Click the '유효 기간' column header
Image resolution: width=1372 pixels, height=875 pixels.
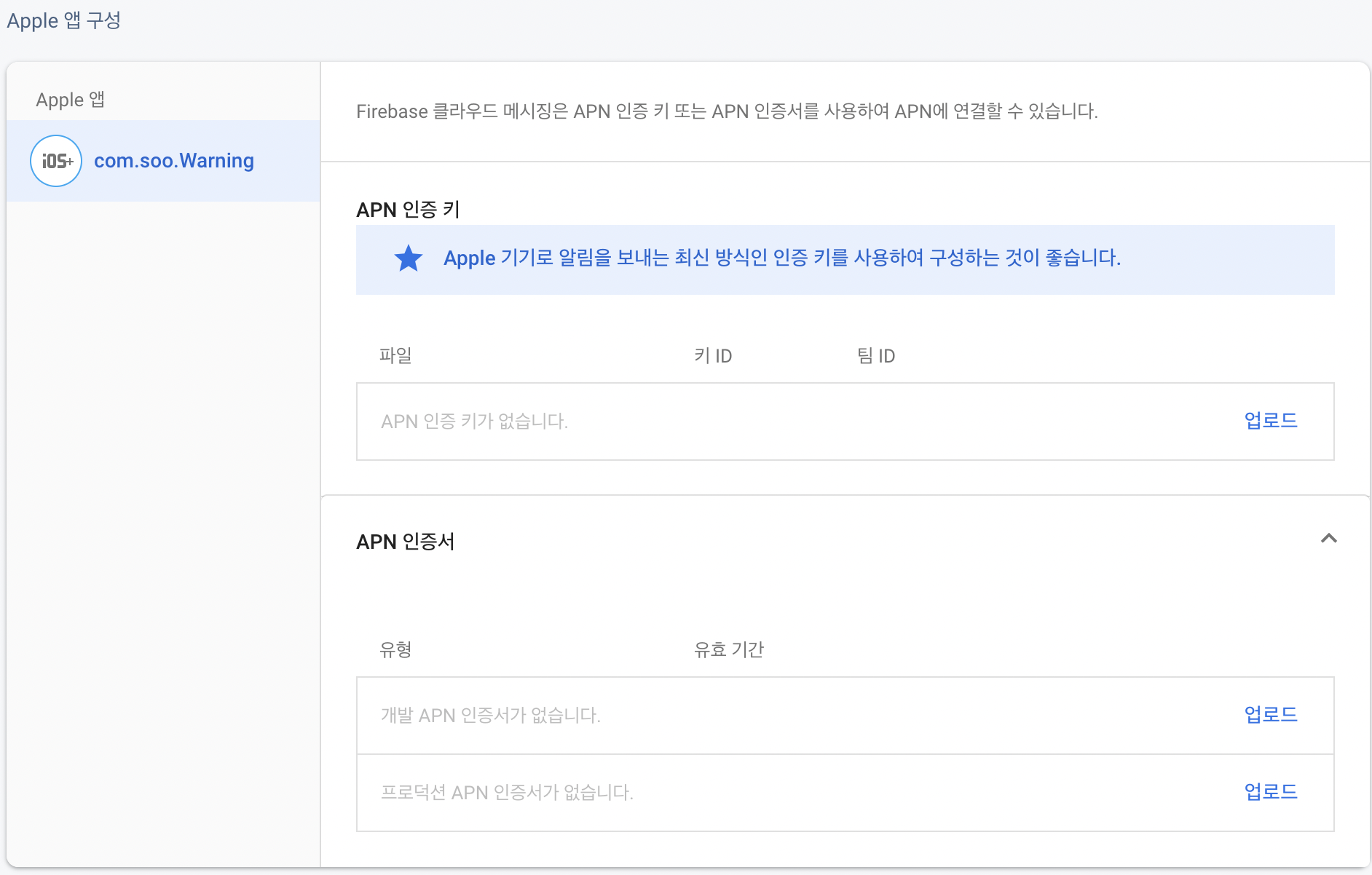tap(729, 650)
